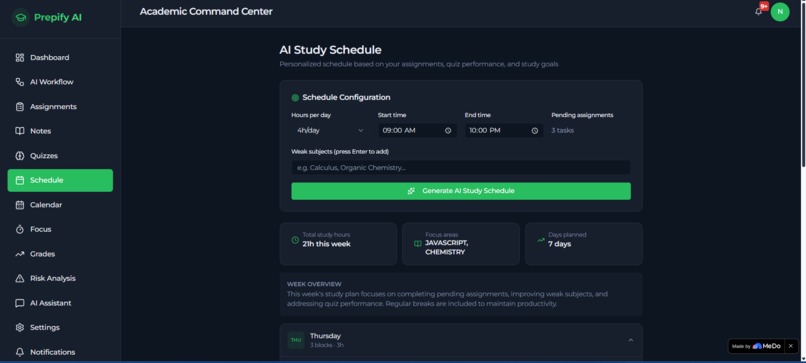Click the Prepify AI graduation cap logo
The width and height of the screenshot is (806, 363).
point(21,17)
